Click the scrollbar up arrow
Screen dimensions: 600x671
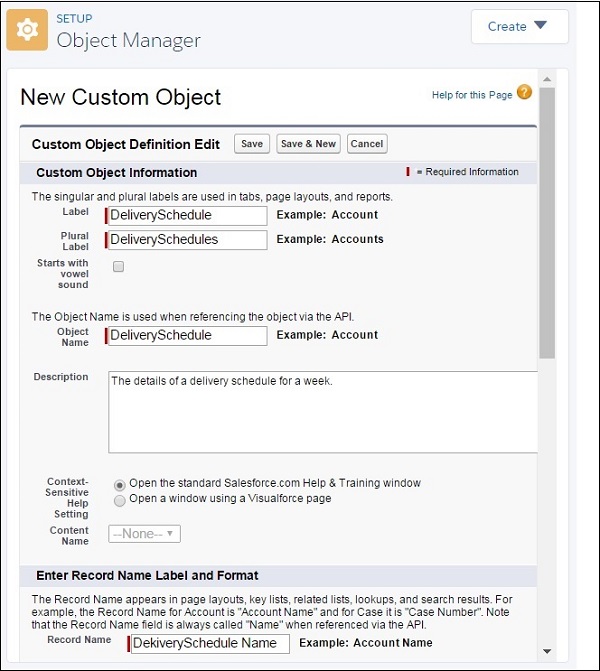pyautogui.click(x=547, y=79)
